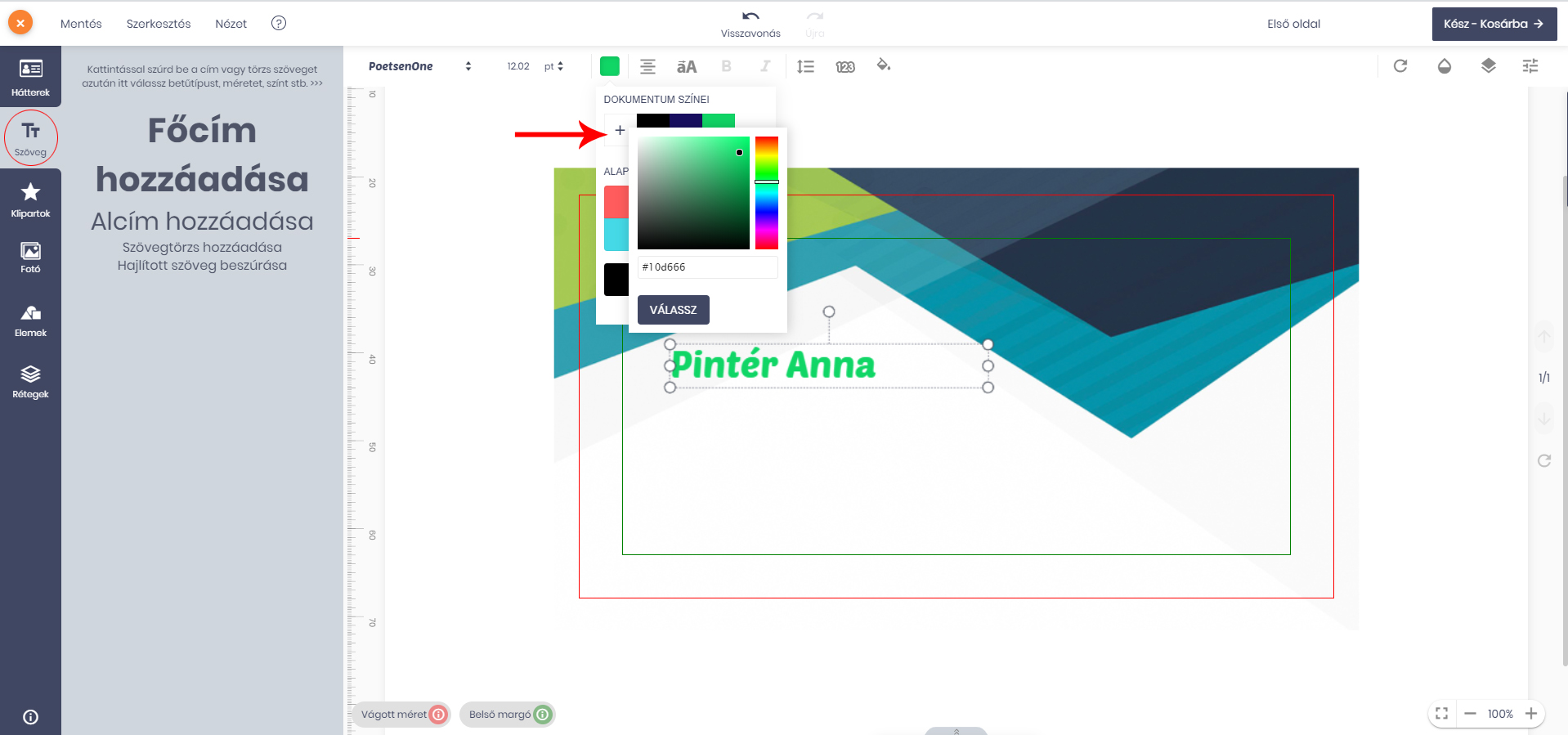Show the Rétegek layers panel

coord(30,382)
